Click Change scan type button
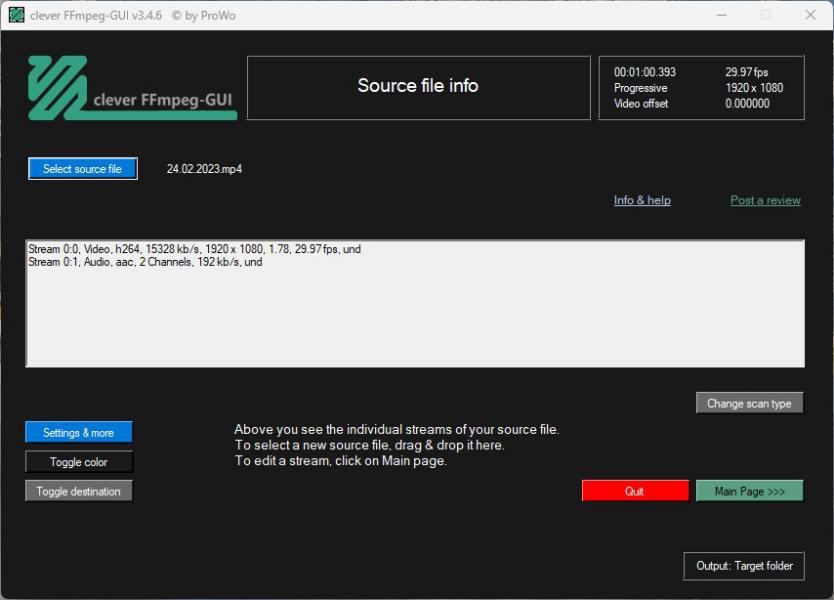This screenshot has width=834, height=600. [x=749, y=403]
